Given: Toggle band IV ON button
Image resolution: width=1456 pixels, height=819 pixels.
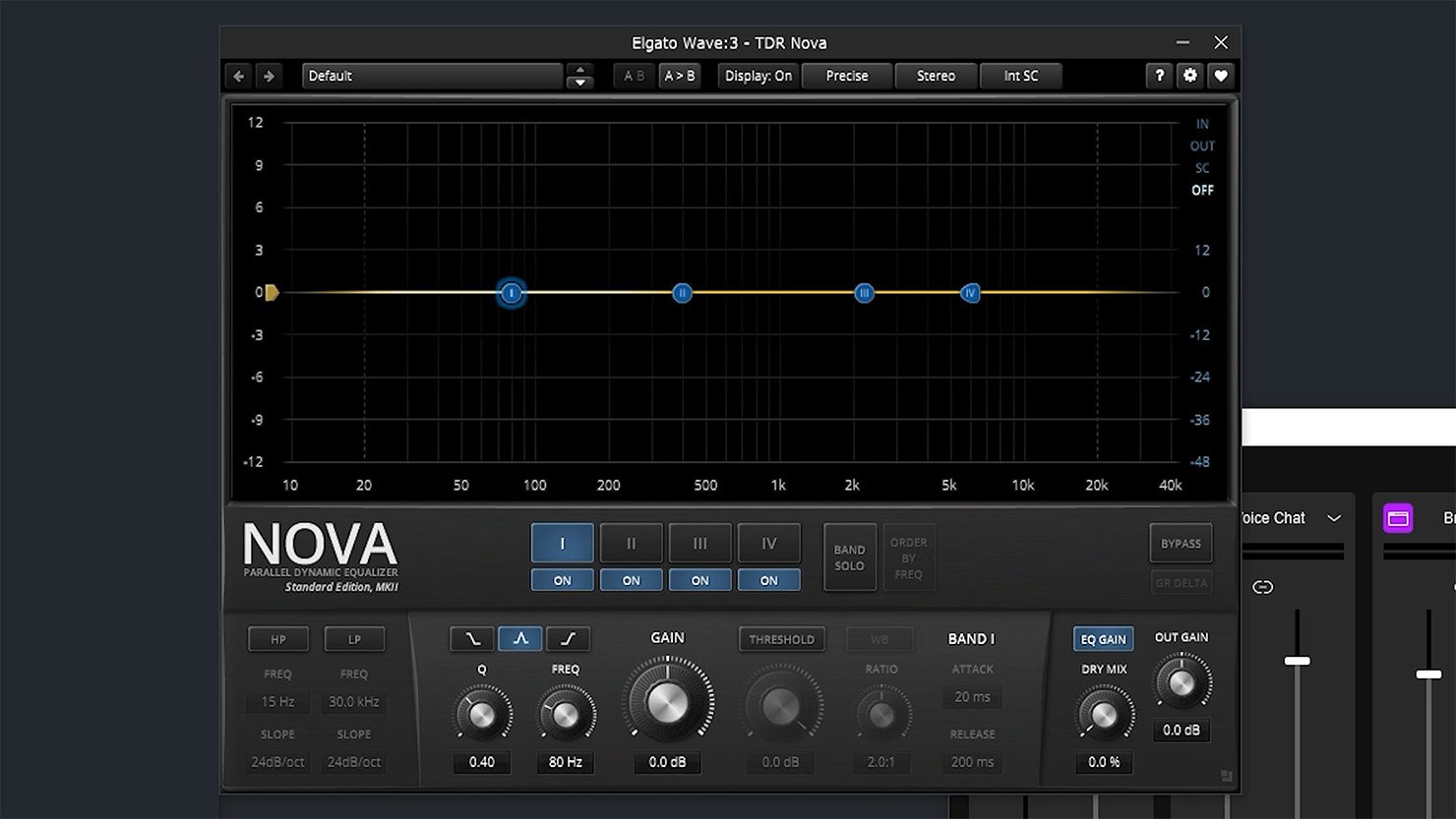Looking at the screenshot, I should (x=768, y=580).
